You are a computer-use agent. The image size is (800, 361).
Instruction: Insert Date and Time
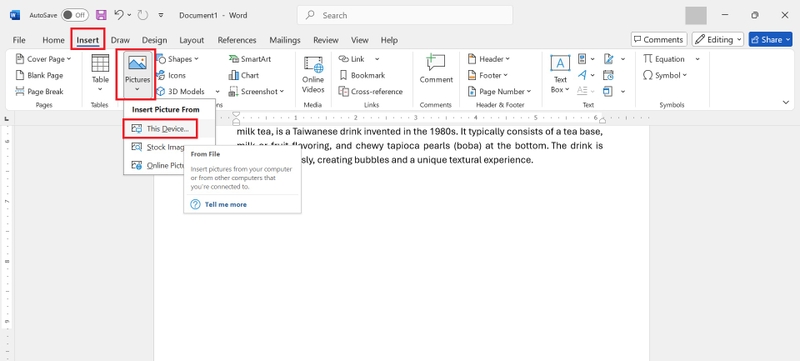[608, 75]
